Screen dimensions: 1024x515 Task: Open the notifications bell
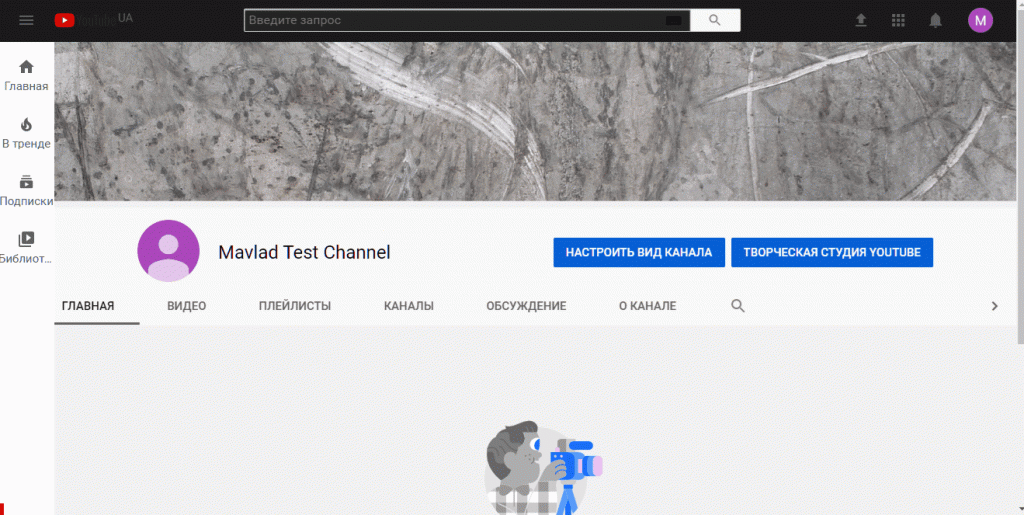pyautogui.click(x=936, y=20)
